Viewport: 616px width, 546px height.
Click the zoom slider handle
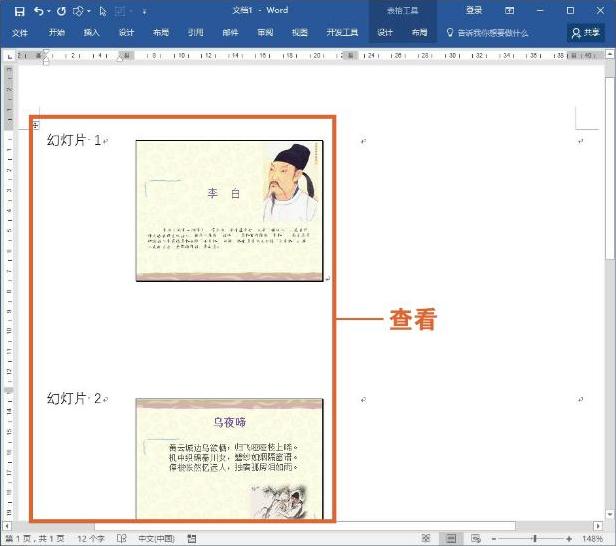[x=535, y=539]
